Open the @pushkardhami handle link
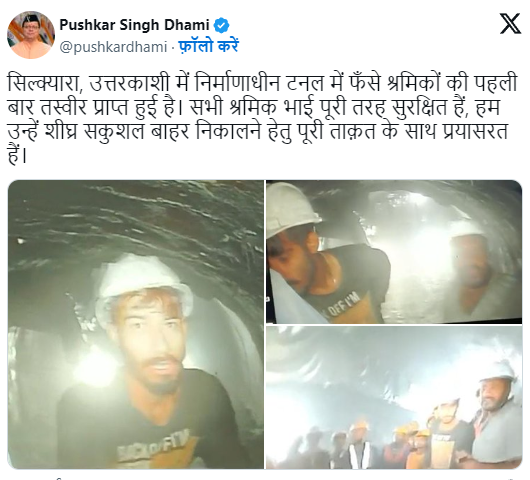530x480 pixels. point(113,47)
